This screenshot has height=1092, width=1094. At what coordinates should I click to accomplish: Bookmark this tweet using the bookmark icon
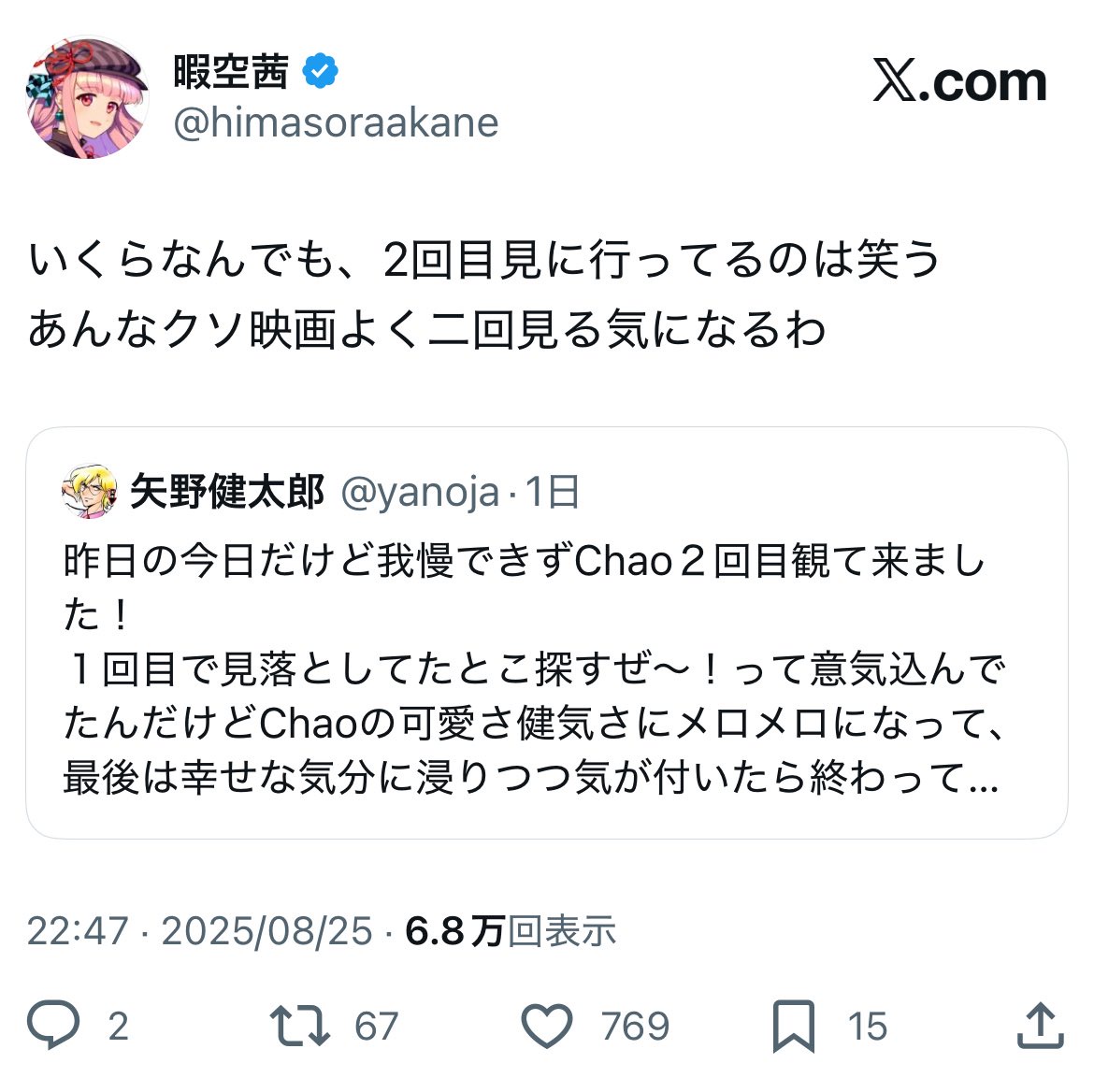[793, 1026]
